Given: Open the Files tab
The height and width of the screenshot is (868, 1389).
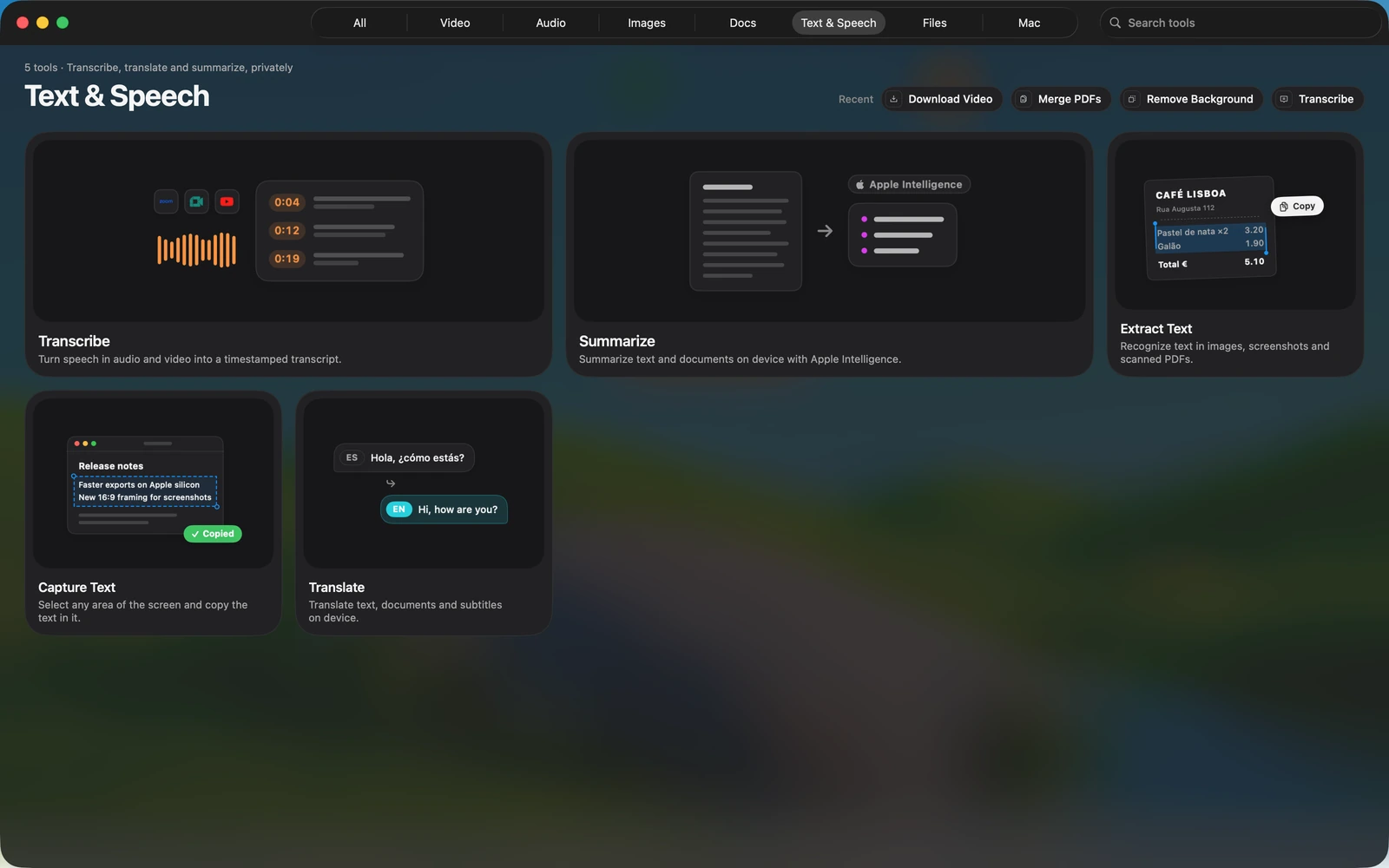Looking at the screenshot, I should pyautogui.click(x=934, y=23).
